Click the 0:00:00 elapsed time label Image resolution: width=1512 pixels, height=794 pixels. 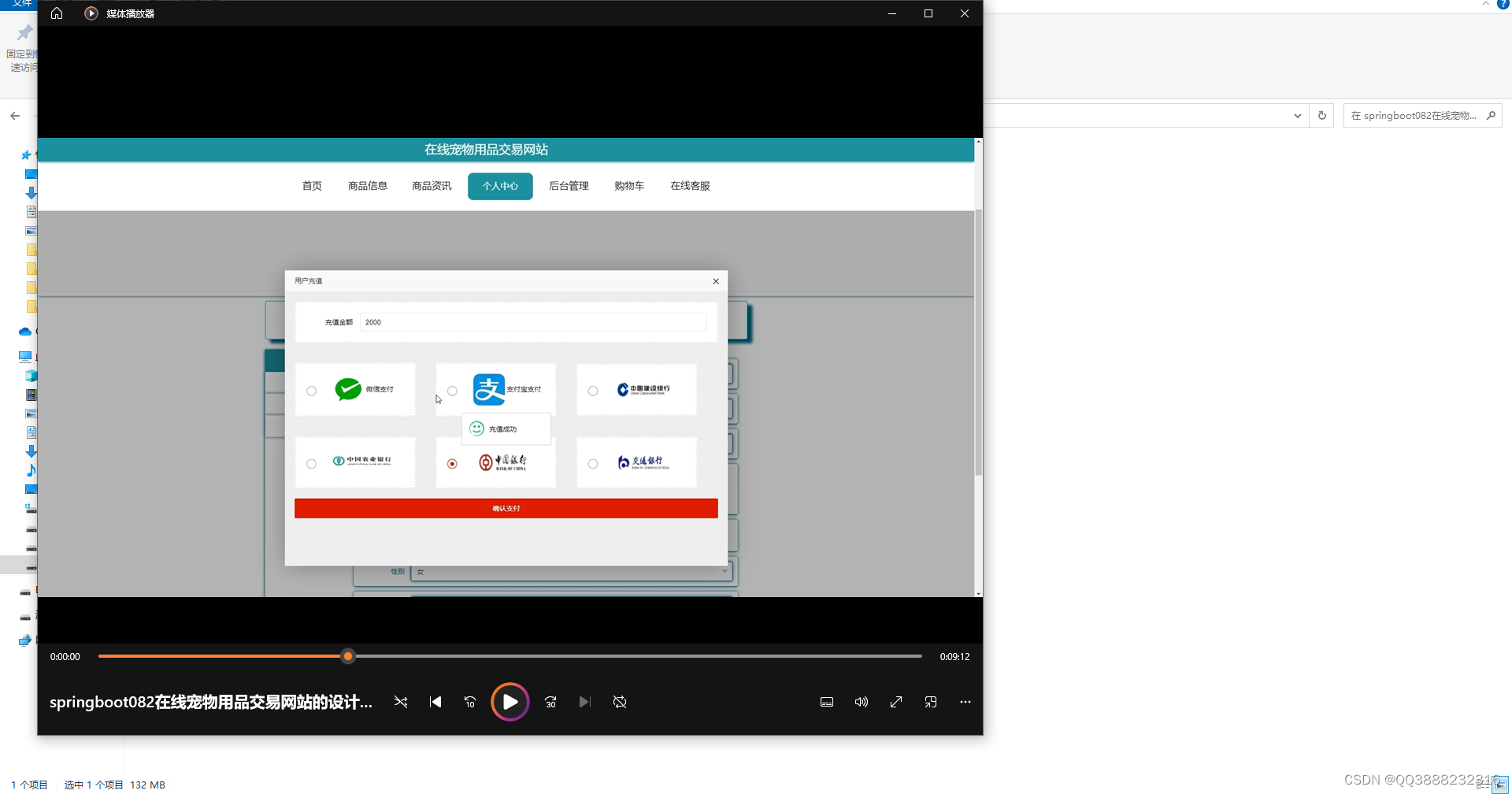tap(65, 657)
